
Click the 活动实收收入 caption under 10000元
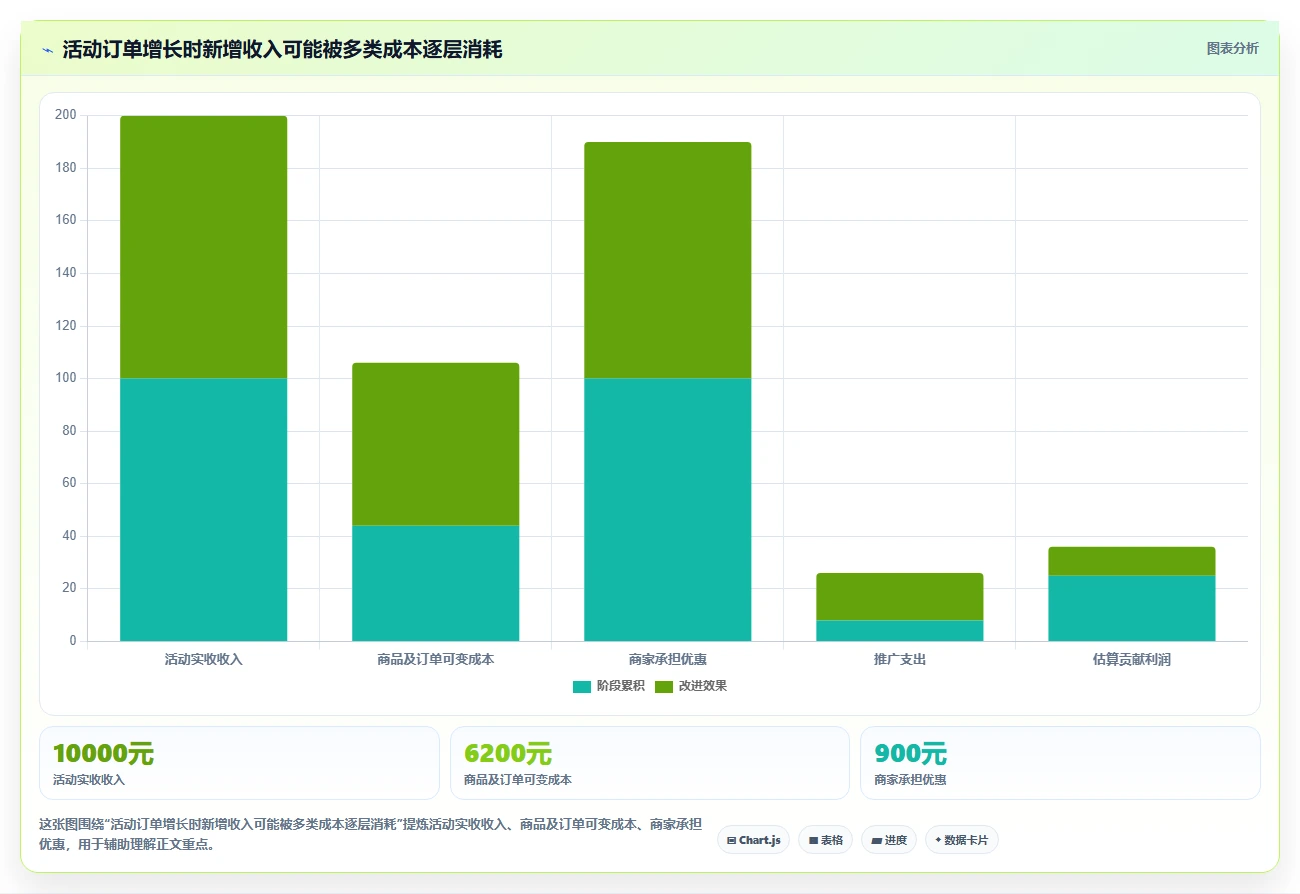[x=89, y=780]
